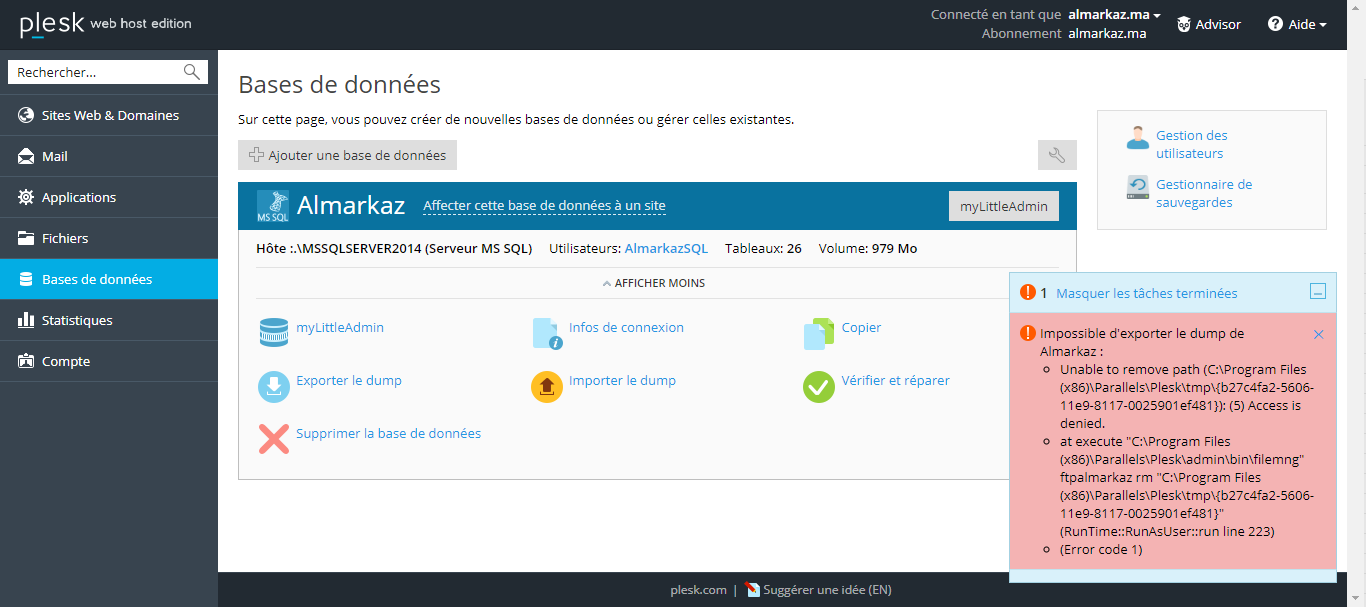The width and height of the screenshot is (1366, 607).
Task: Click Vérifier et réparer link
Action: (x=896, y=380)
